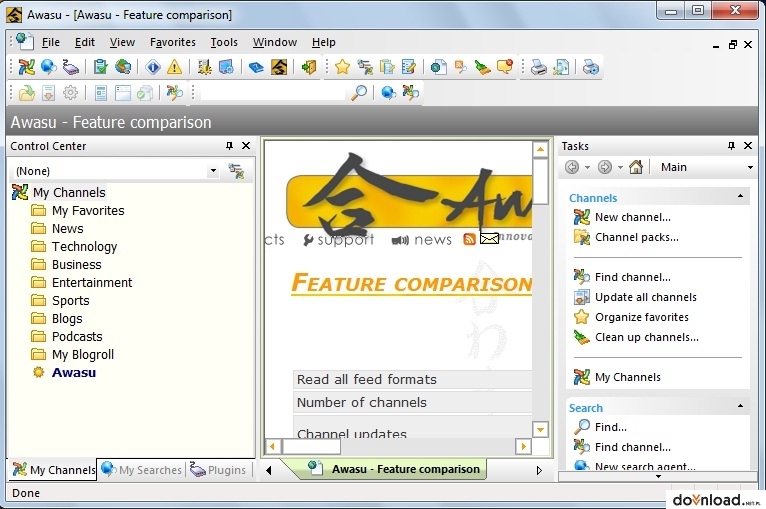The height and width of the screenshot is (509, 766).
Task: Open the Back history dropdown arrow in Tasks
Action: point(587,167)
